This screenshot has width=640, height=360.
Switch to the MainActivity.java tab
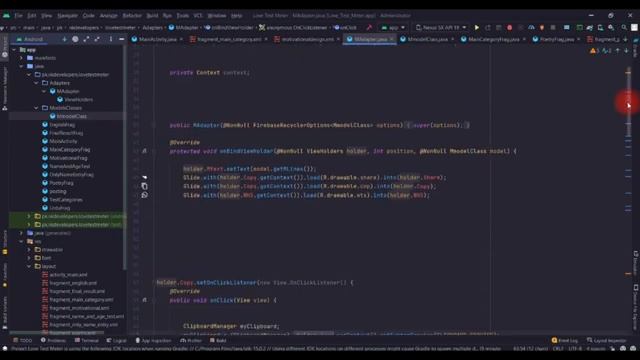click(158, 40)
